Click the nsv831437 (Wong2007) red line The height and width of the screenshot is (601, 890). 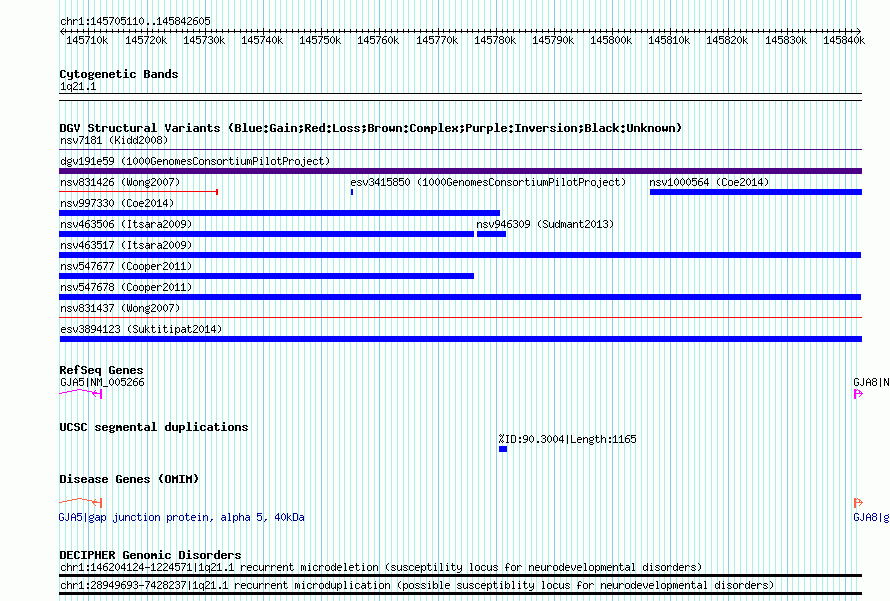[x=460, y=318]
